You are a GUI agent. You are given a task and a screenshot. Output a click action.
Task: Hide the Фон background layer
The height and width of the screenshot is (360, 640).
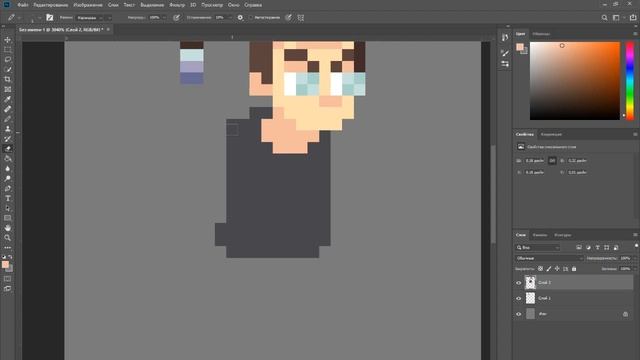[x=518, y=314]
